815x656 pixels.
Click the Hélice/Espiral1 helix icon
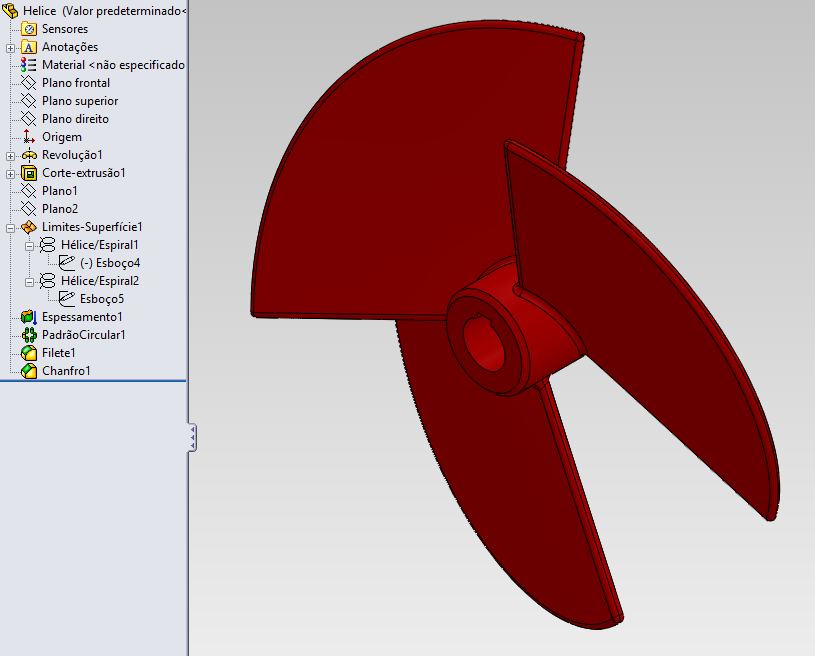click(x=47, y=245)
